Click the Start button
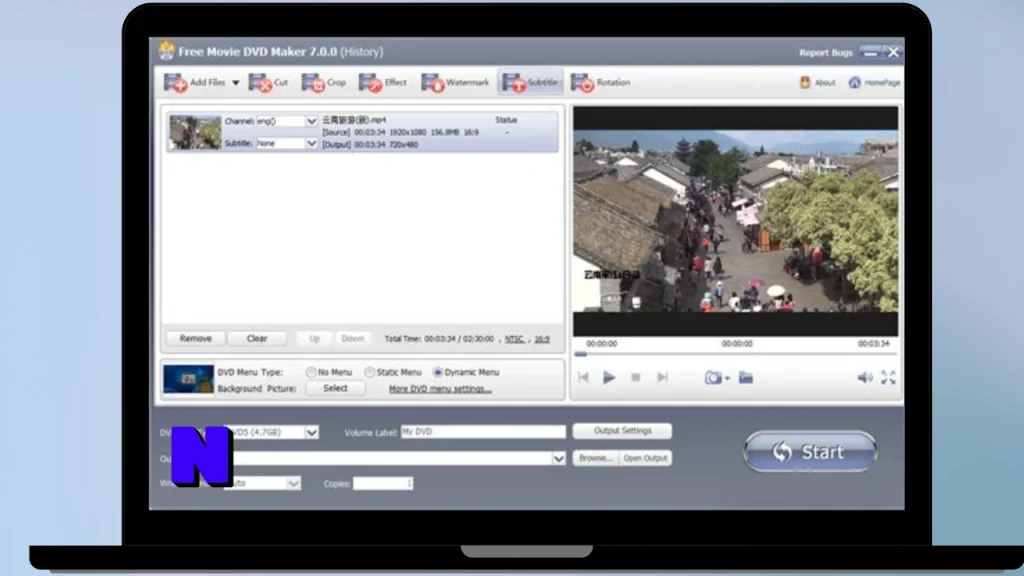The width and height of the screenshot is (1024, 576). click(810, 451)
